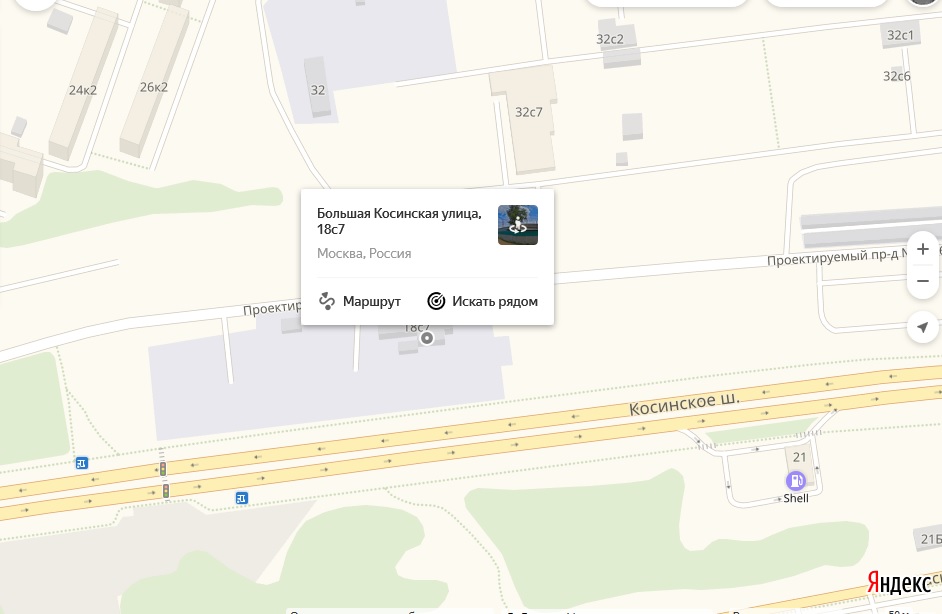Click the upper traffic light icon
The image size is (942, 614).
point(163,469)
